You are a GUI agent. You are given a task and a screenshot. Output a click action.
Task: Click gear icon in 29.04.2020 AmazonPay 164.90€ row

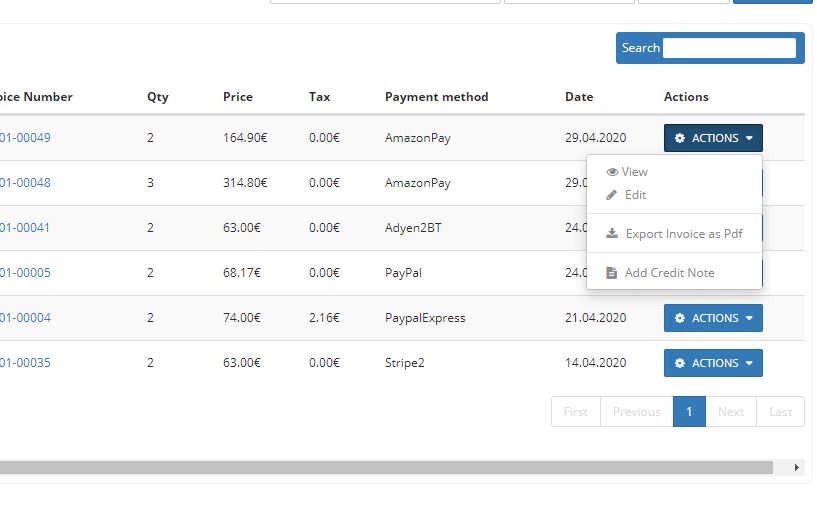pos(679,138)
